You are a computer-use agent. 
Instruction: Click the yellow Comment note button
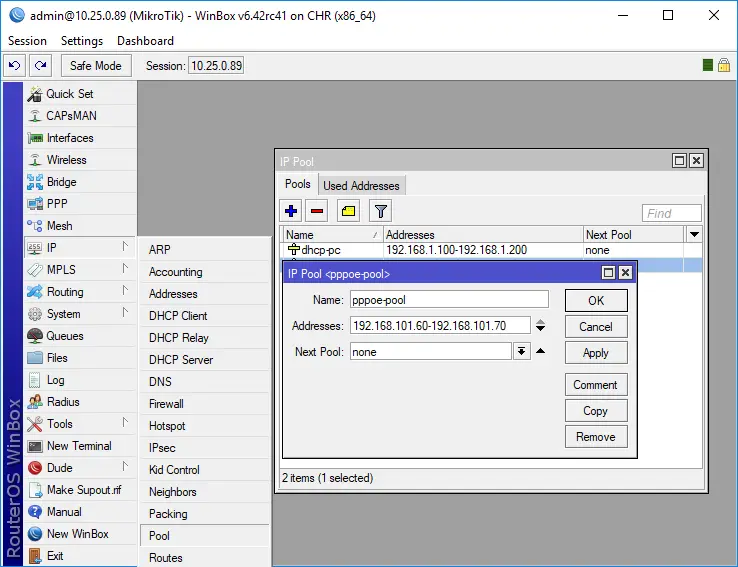coord(348,211)
